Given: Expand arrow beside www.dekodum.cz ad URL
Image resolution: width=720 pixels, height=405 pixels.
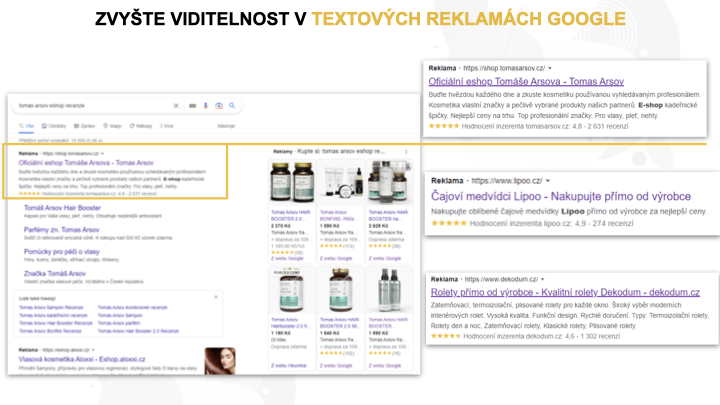Looking at the screenshot, I should point(543,279).
